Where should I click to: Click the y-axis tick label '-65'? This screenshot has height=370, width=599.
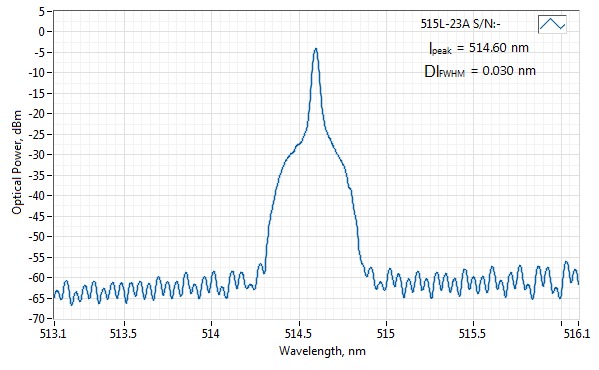tap(36, 298)
